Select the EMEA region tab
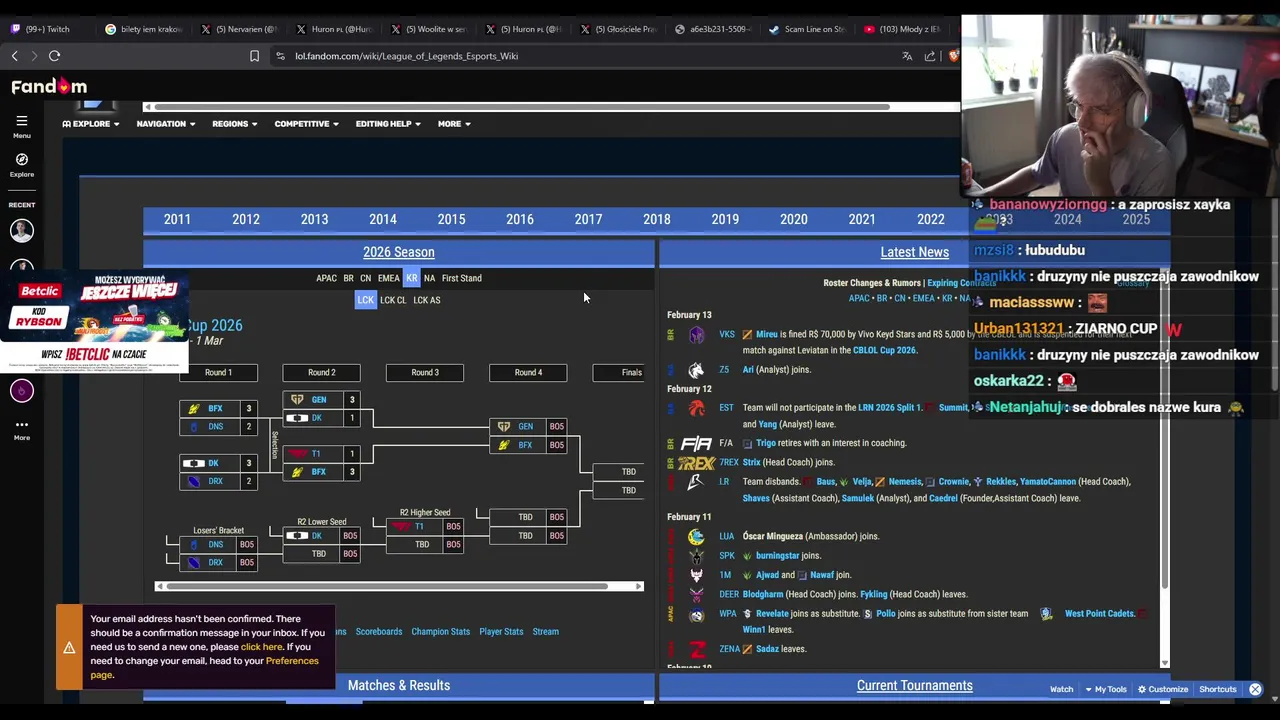 pos(389,278)
